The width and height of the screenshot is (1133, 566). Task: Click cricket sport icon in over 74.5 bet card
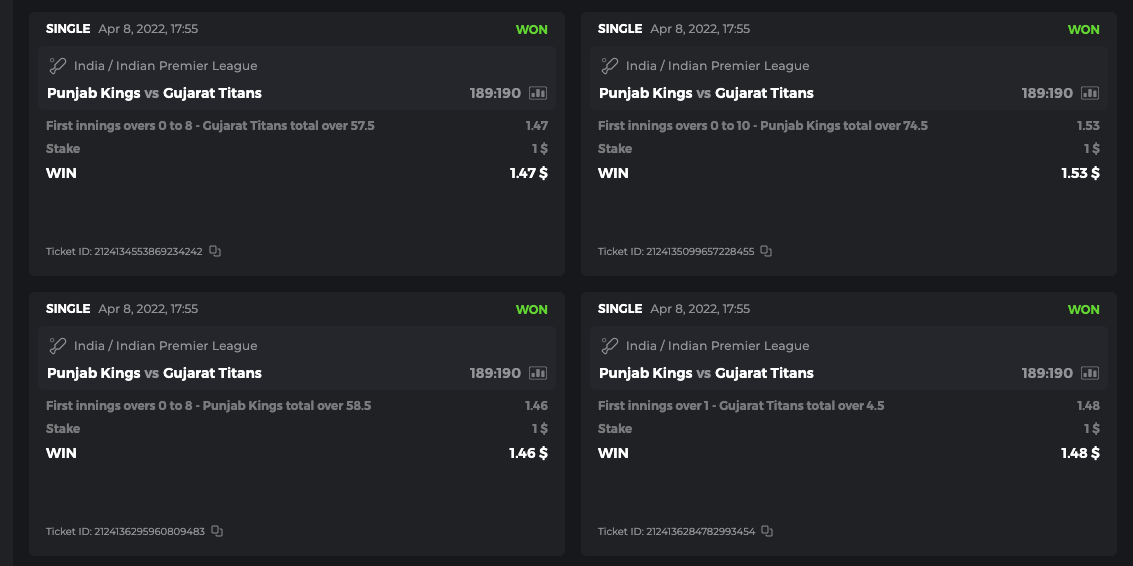[610, 66]
